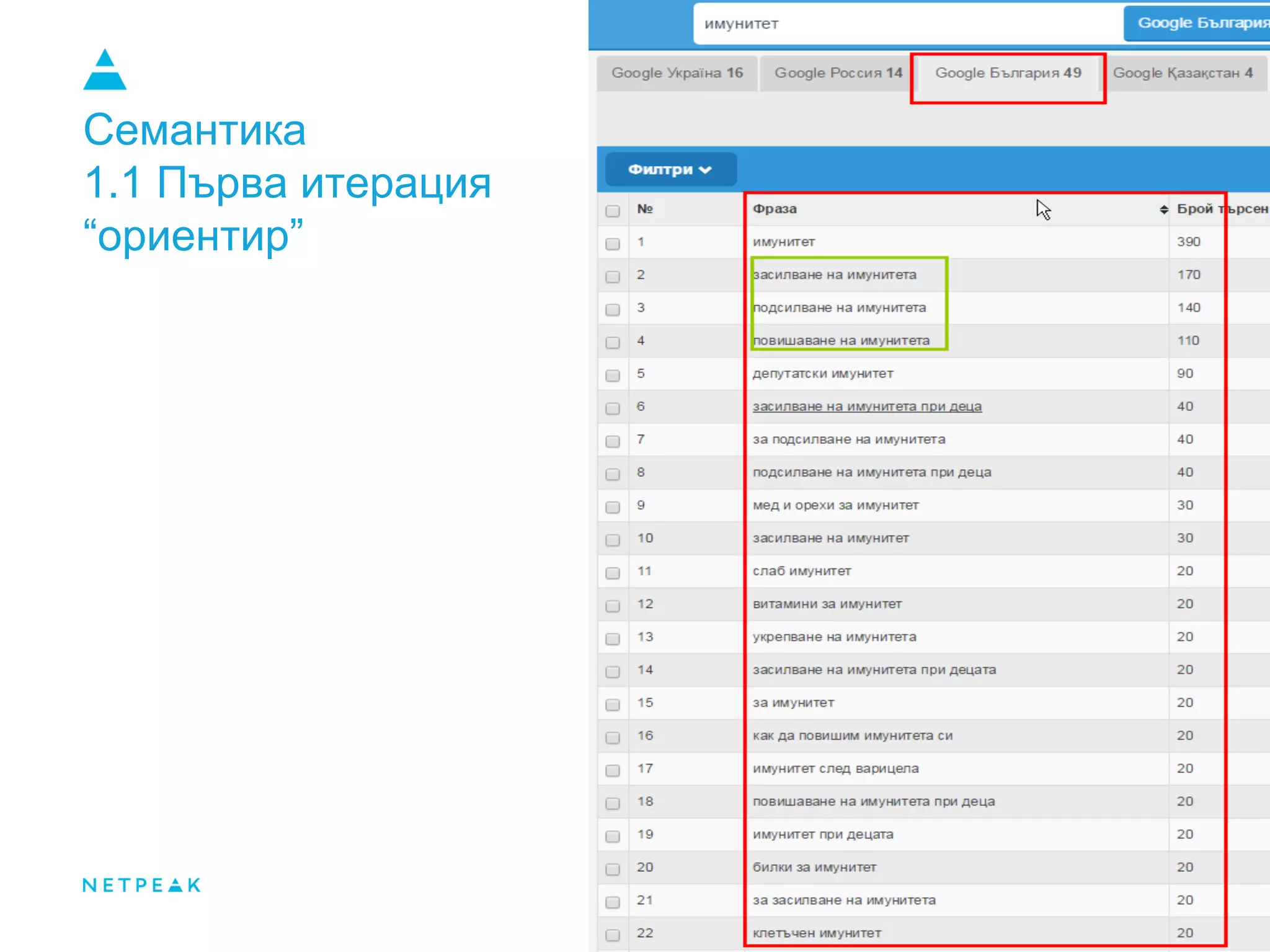This screenshot has width=1270, height=952.
Task: Click the phrase 'мед и орехи за имунитет'
Action: click(835, 505)
